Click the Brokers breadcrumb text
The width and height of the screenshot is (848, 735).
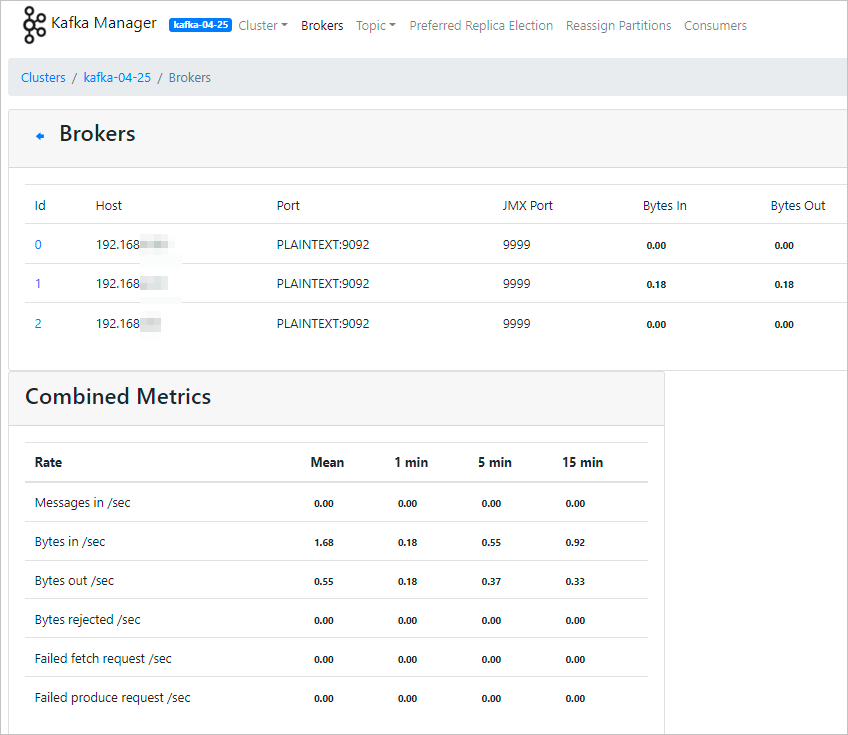[190, 77]
